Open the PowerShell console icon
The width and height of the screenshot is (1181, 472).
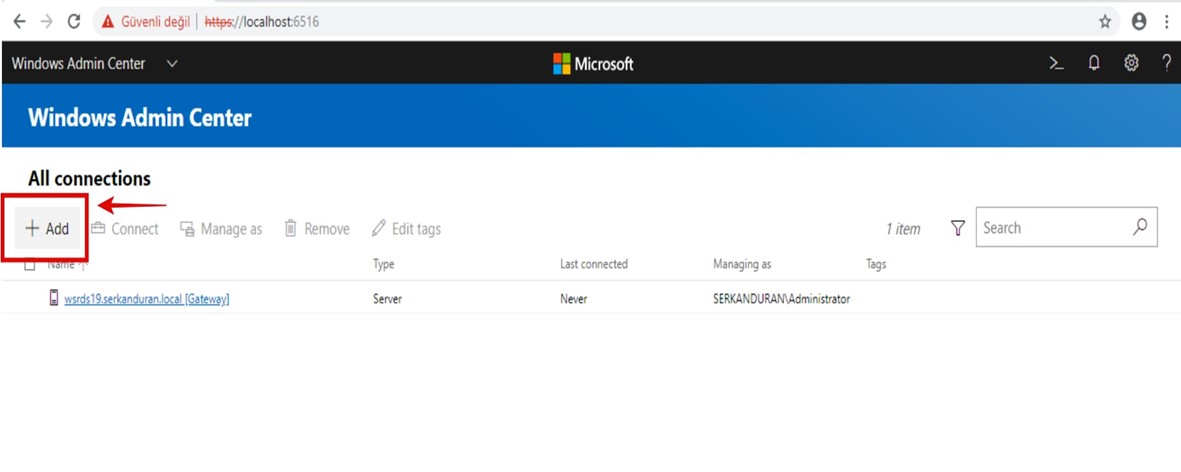coord(1057,64)
